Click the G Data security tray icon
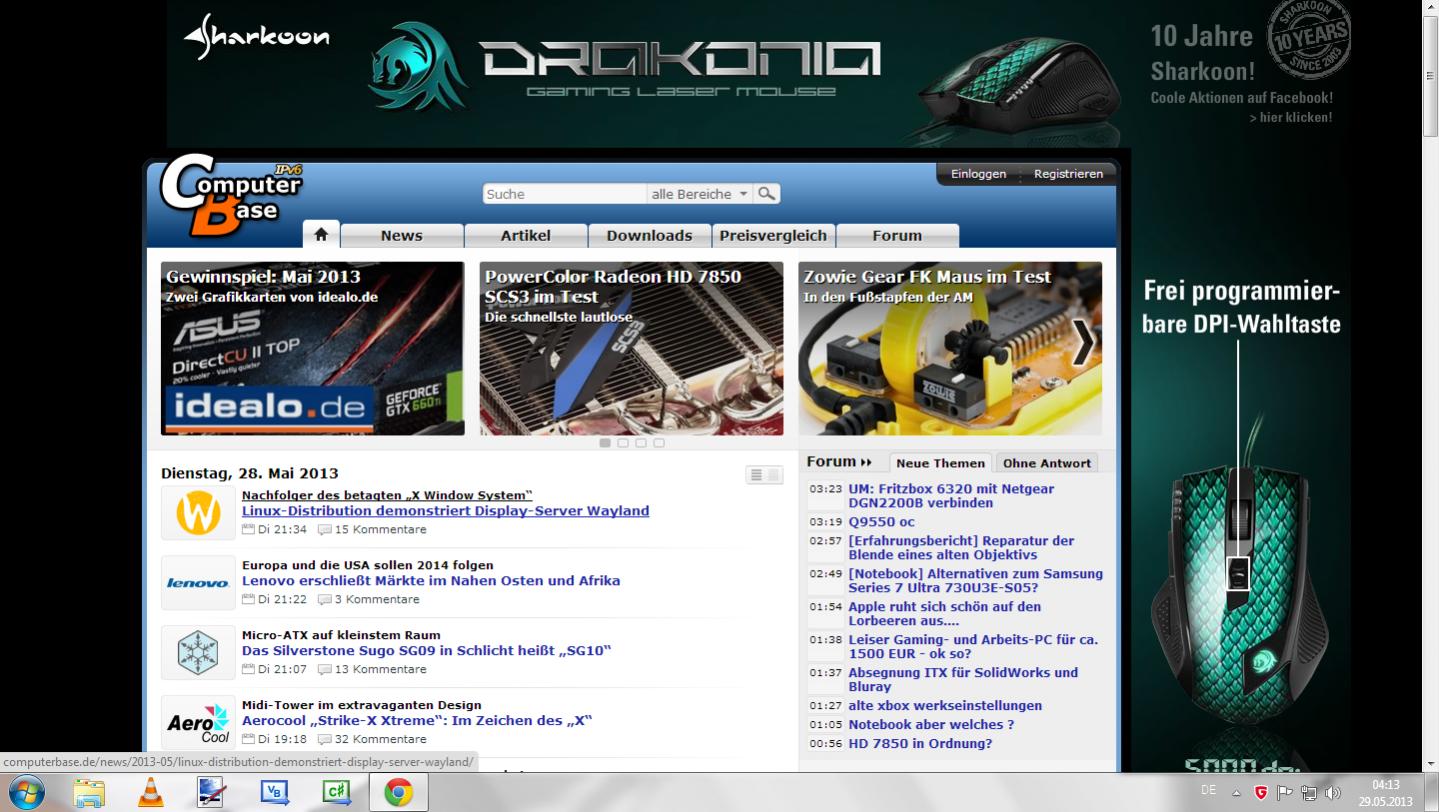Screen dimensions: 1439x812 1261,793
